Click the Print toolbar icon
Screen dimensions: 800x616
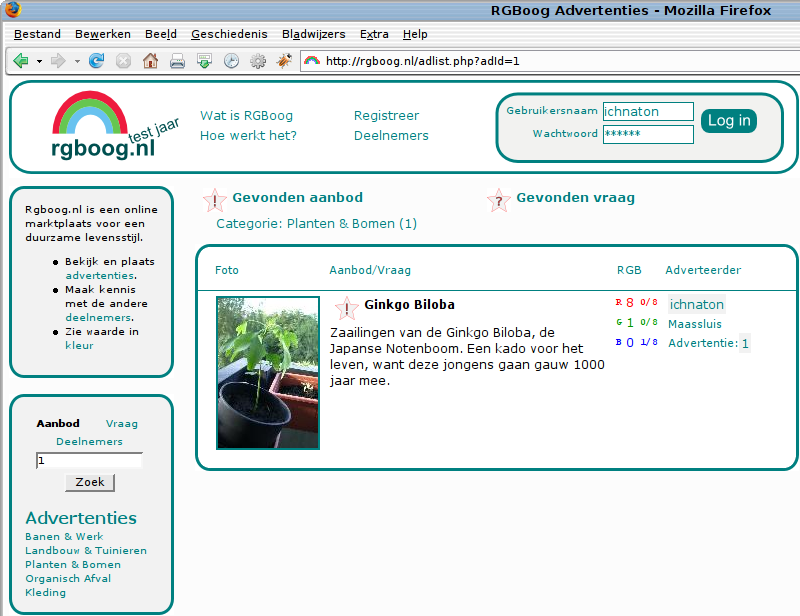click(x=177, y=61)
